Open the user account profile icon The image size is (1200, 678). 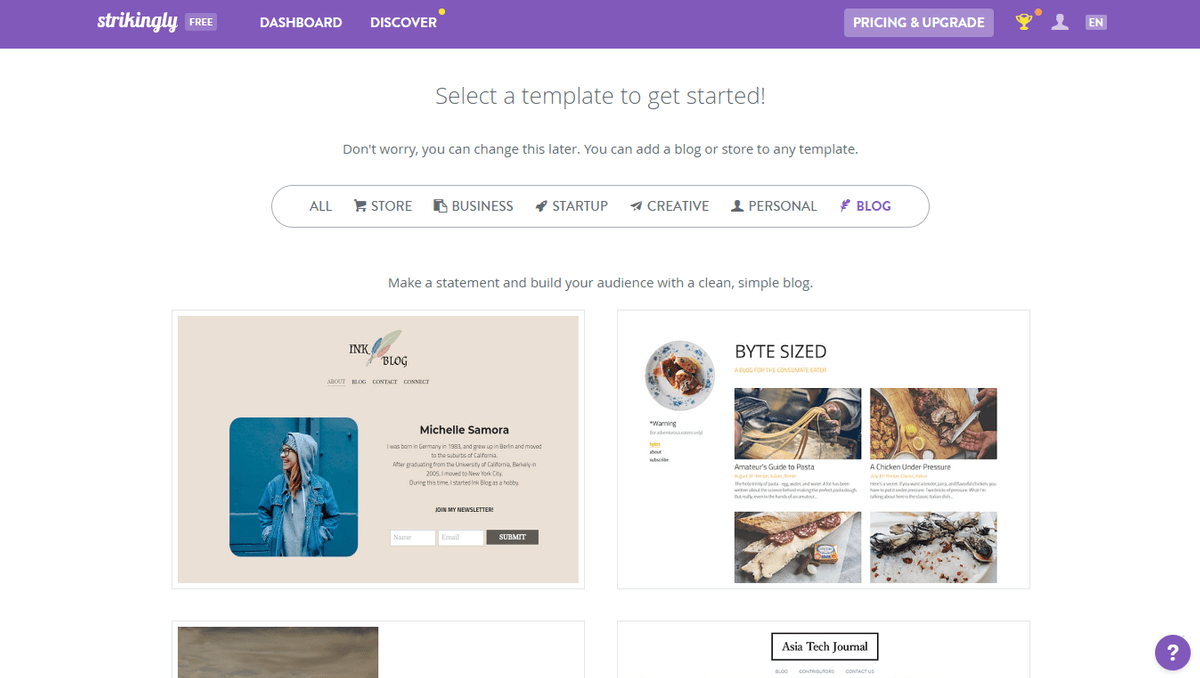(x=1060, y=22)
